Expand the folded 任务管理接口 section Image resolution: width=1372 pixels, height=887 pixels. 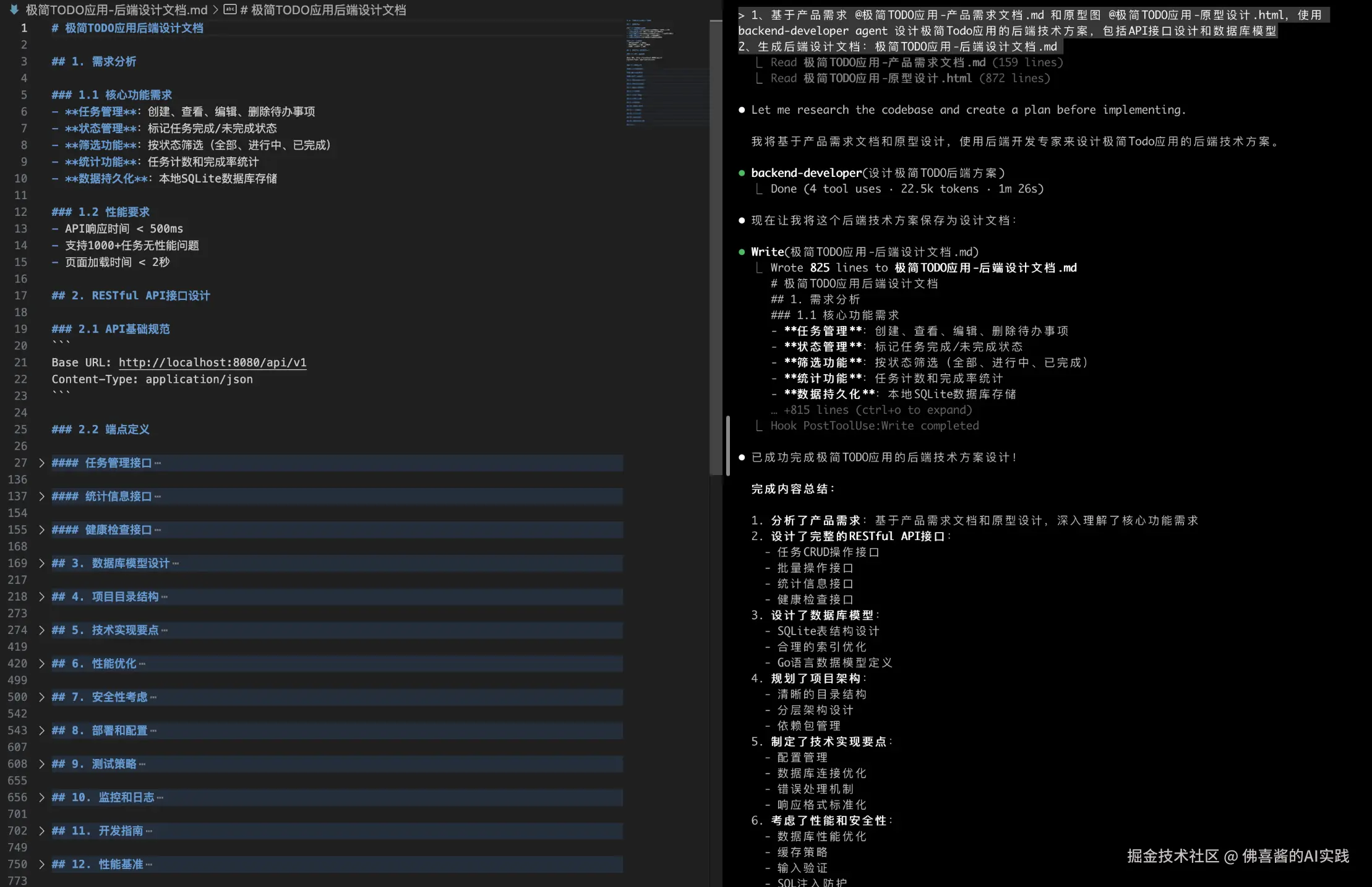coord(41,463)
